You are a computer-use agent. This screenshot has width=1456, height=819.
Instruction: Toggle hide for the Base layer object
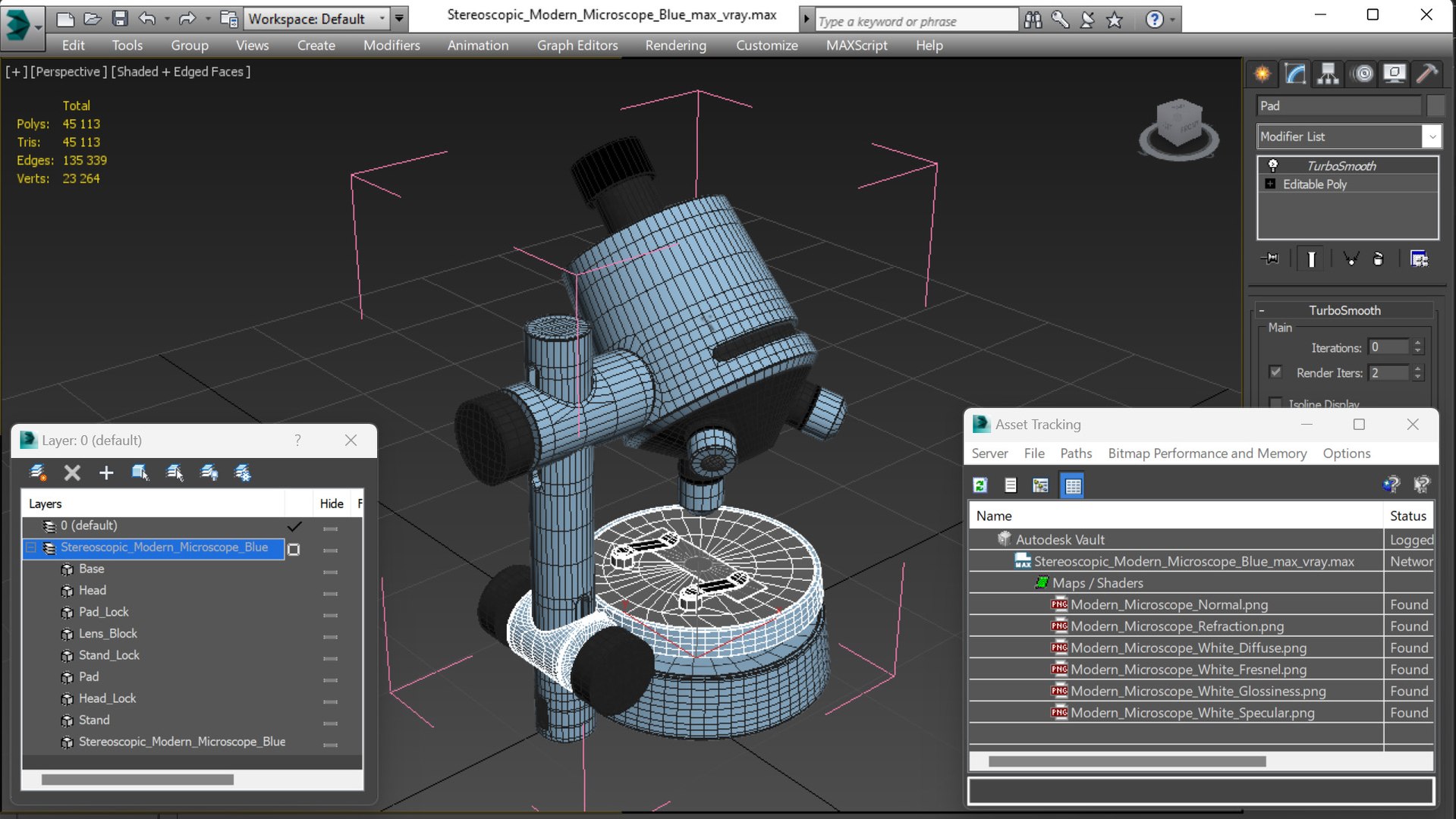pyautogui.click(x=330, y=571)
